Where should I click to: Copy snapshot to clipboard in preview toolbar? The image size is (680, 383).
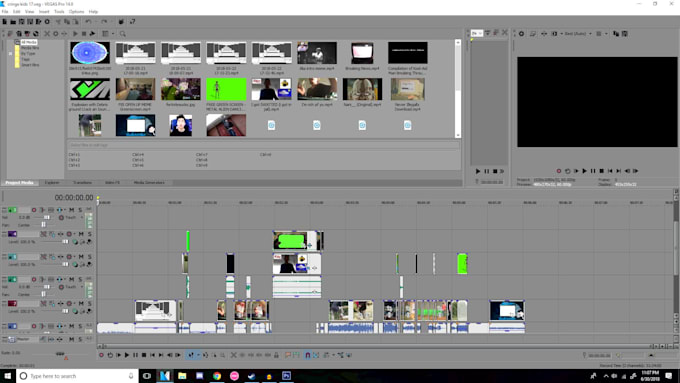[x=616, y=34]
